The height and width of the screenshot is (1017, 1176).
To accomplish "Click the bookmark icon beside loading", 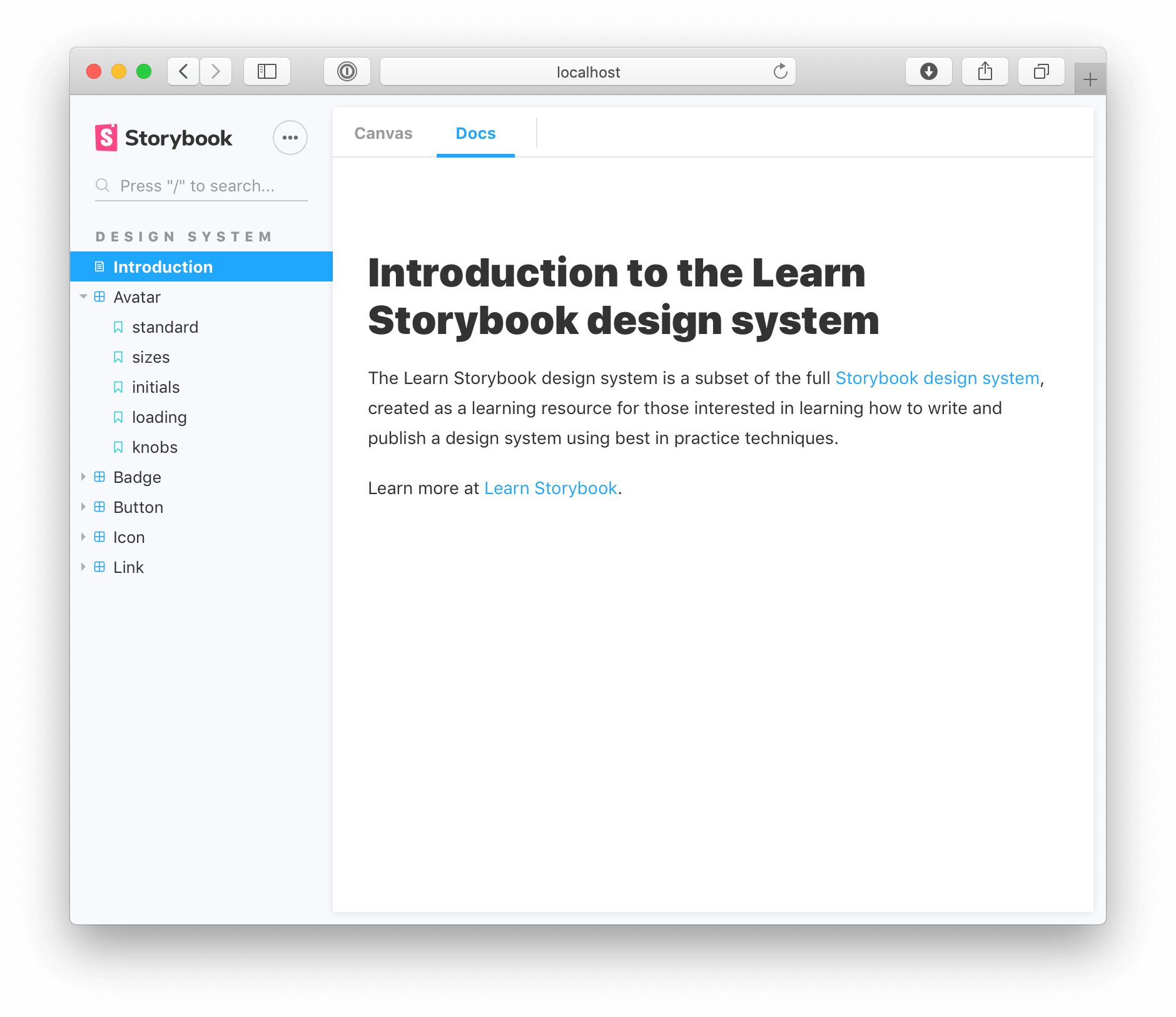I will (118, 417).
